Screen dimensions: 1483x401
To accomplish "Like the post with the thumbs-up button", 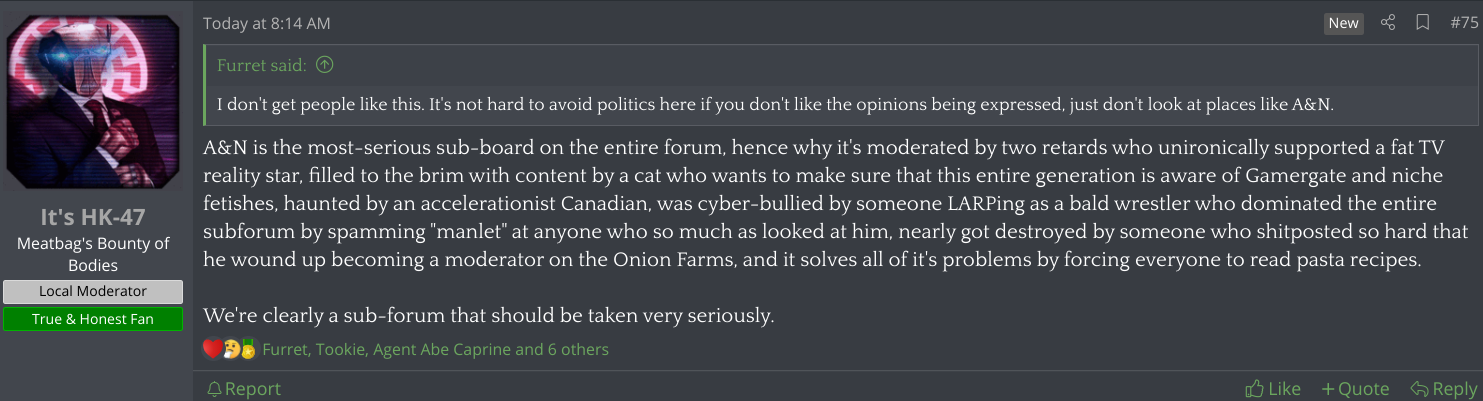I will point(1273,388).
